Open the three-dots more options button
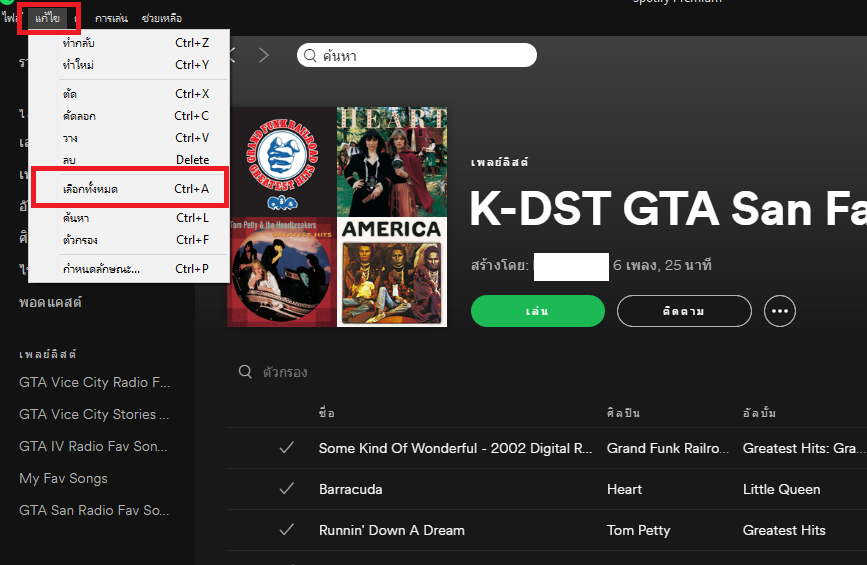 click(780, 311)
